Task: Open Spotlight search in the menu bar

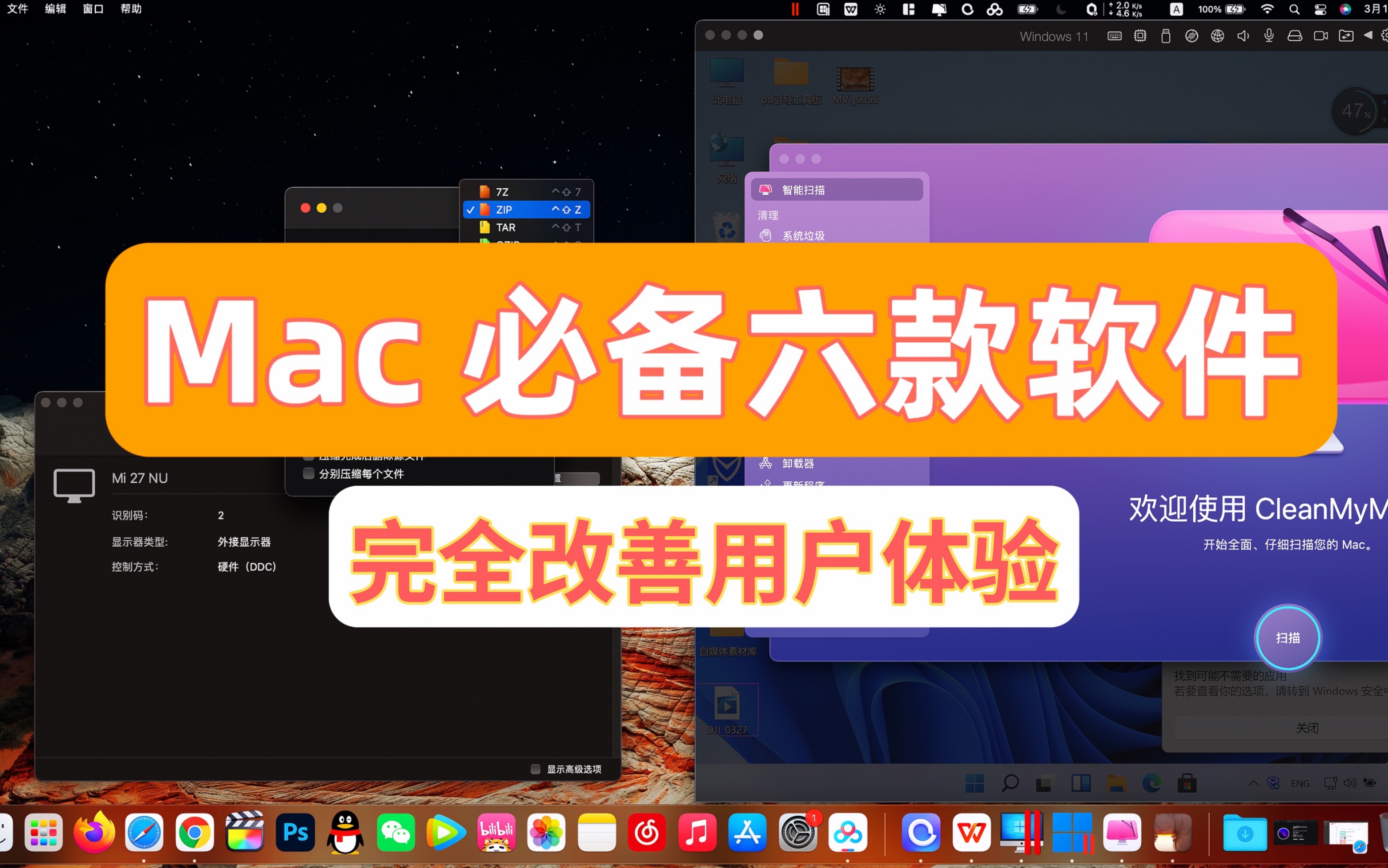Action: point(1294,9)
